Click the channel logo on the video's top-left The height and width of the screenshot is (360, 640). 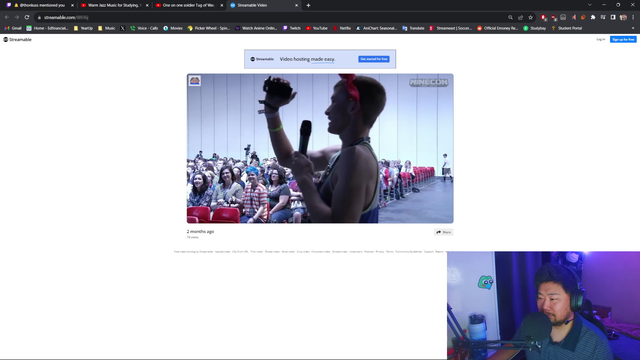(195, 80)
